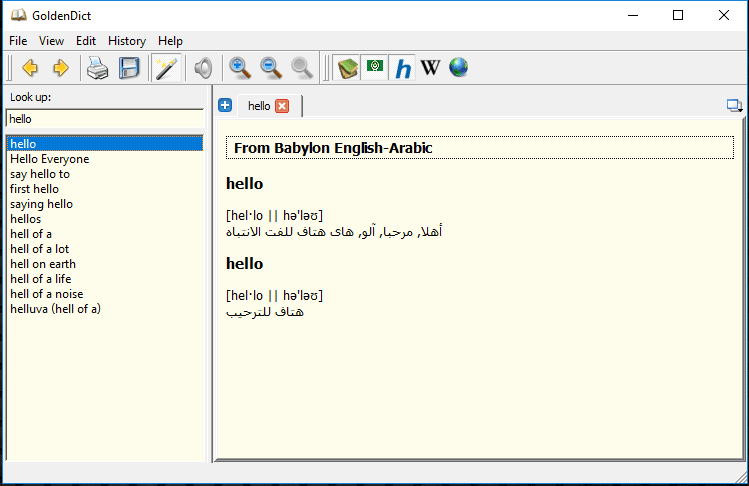This screenshot has height=486, width=749.
Task: Play pronunciation with the speaker icon
Action: pos(203,68)
